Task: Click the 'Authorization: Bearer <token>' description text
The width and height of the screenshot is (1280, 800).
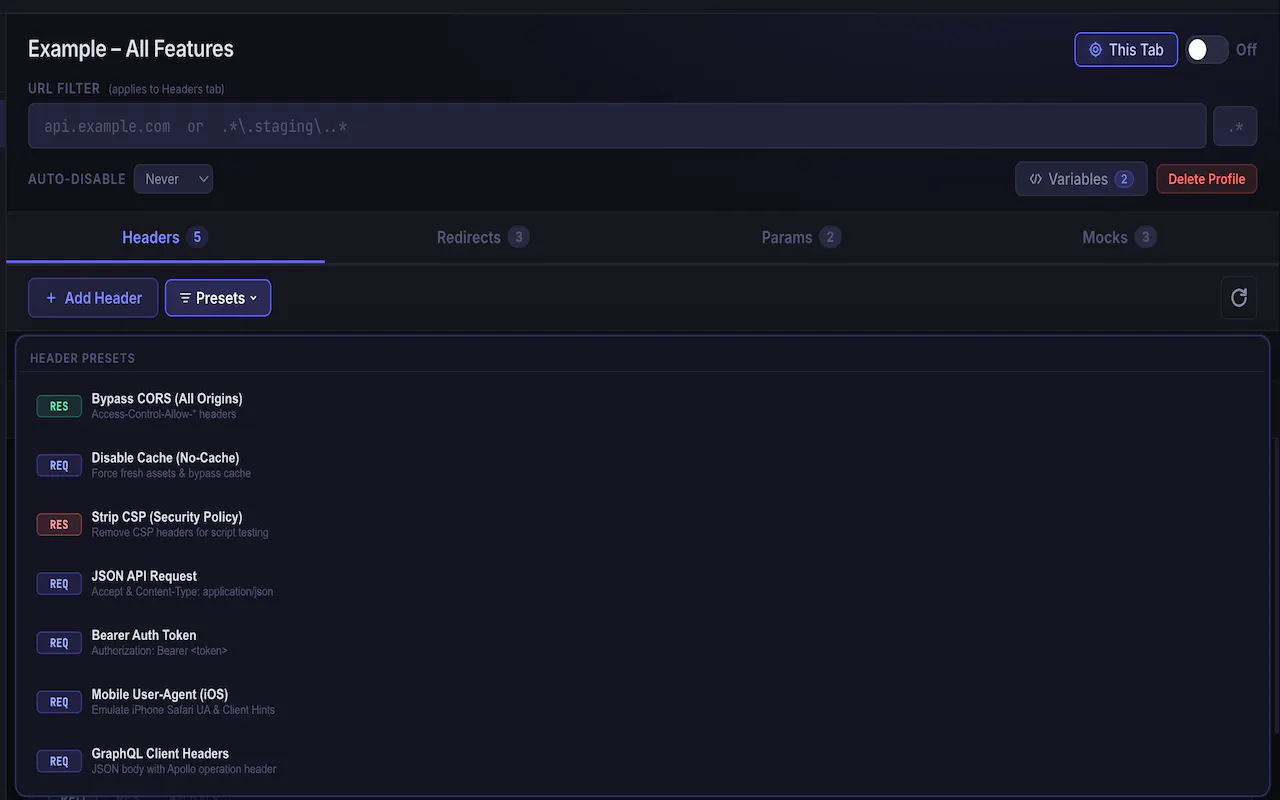Action: pyautogui.click(x=160, y=651)
